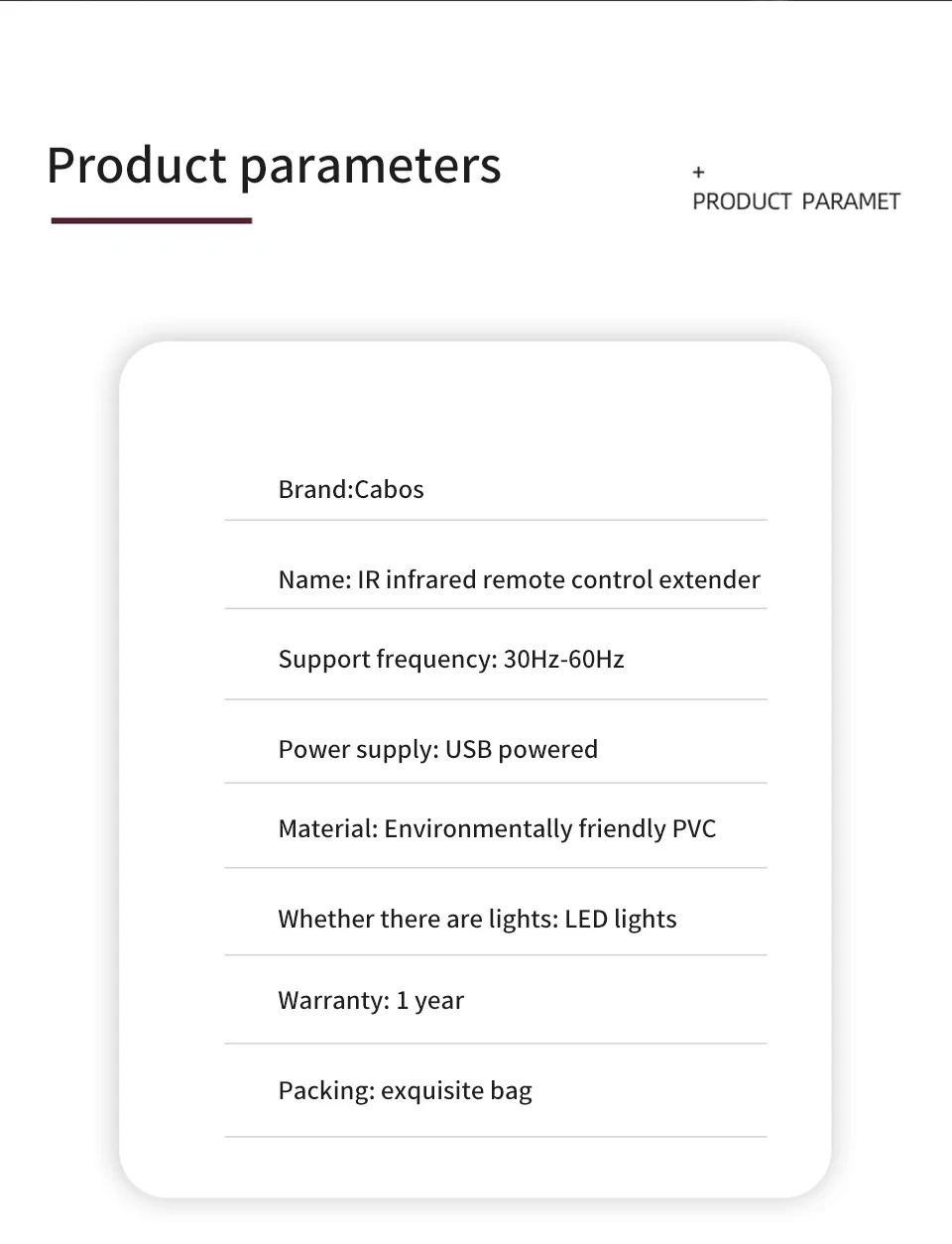Viewport: 952px width, 1244px height.
Task: Click the USB powered value
Action: [x=522, y=750]
